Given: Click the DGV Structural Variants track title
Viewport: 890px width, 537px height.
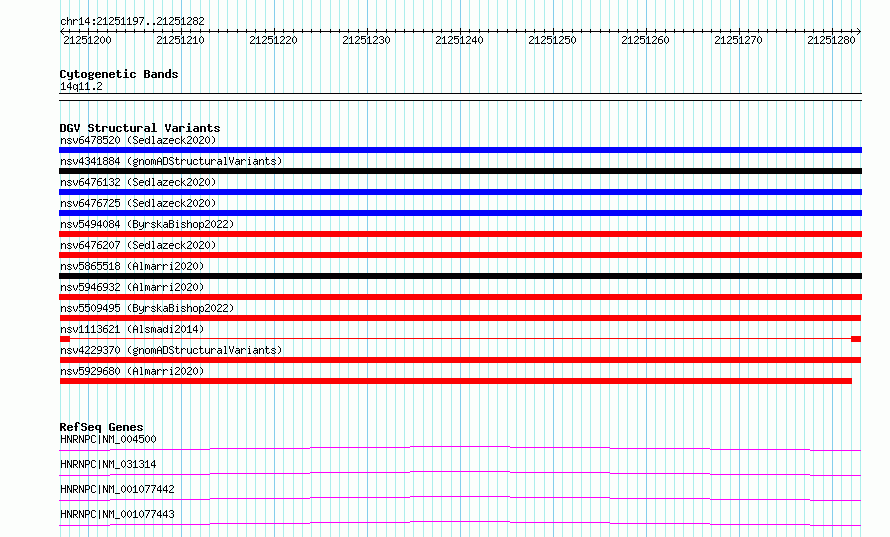Looking at the screenshot, I should (x=140, y=128).
